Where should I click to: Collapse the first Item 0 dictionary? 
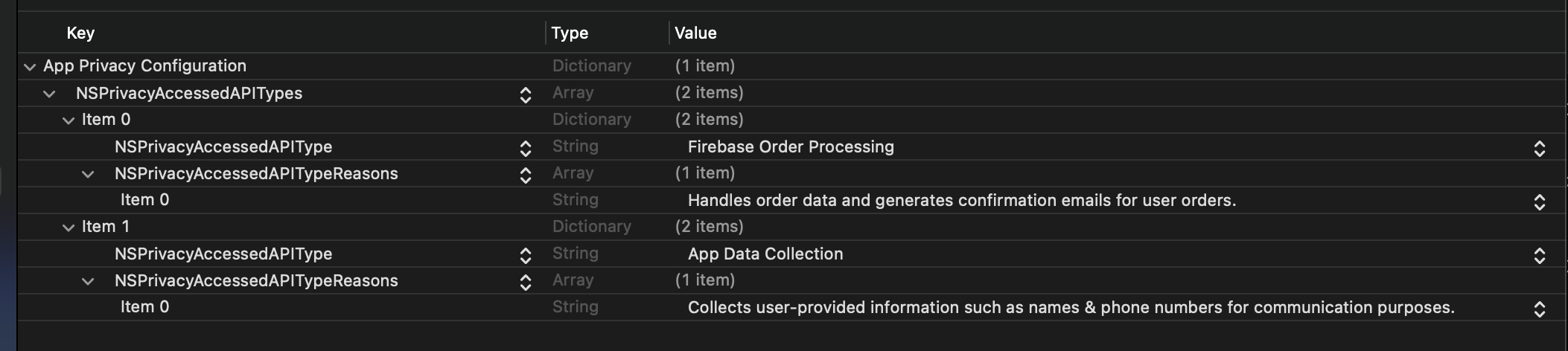[x=68, y=120]
